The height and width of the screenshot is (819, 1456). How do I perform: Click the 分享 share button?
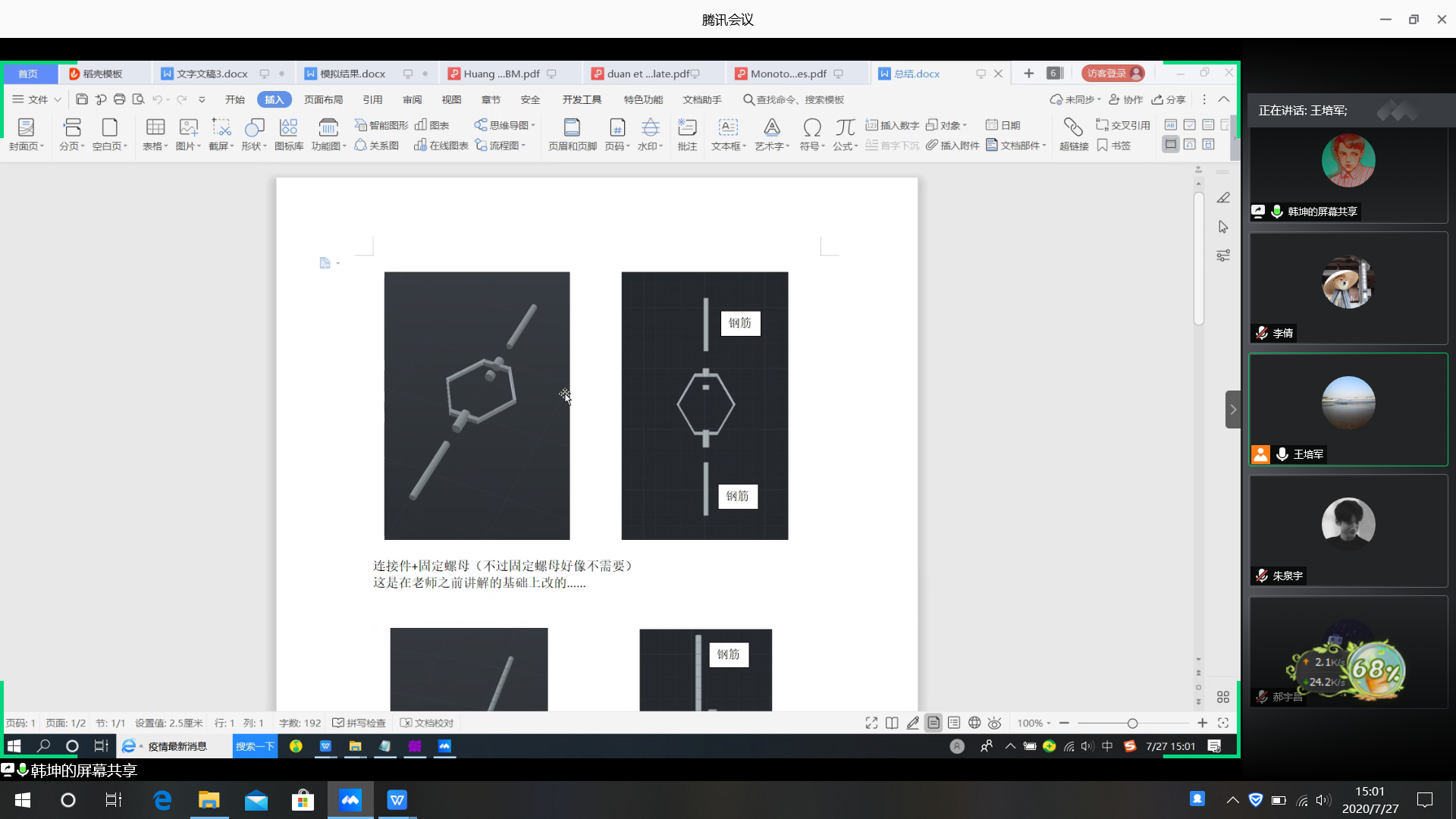click(x=1169, y=99)
